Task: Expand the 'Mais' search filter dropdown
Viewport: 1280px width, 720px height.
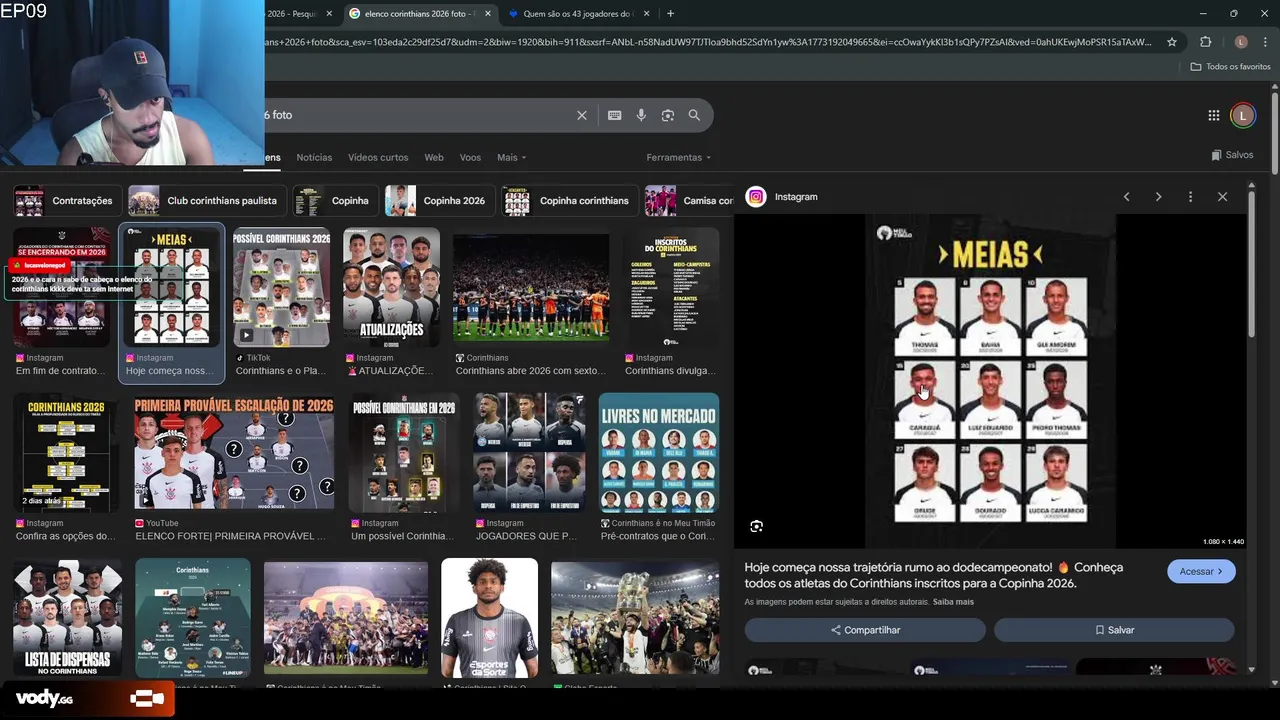Action: tap(511, 158)
